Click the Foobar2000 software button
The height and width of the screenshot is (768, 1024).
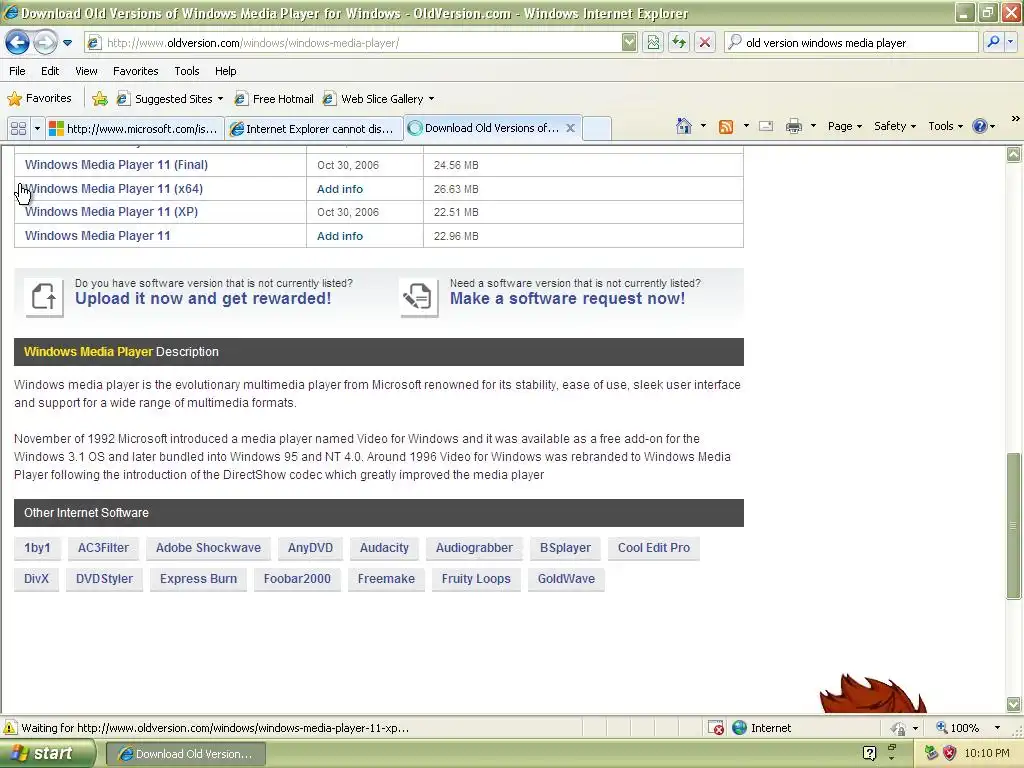point(297,579)
